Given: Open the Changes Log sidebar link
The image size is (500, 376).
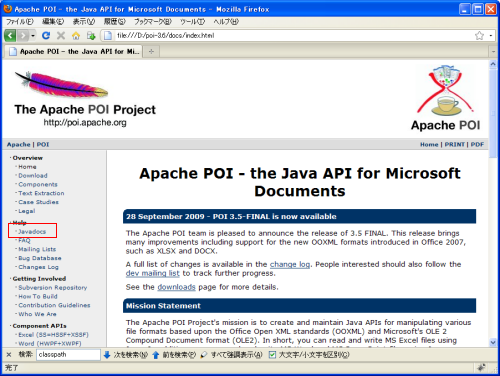Looking at the screenshot, I should point(38,267).
